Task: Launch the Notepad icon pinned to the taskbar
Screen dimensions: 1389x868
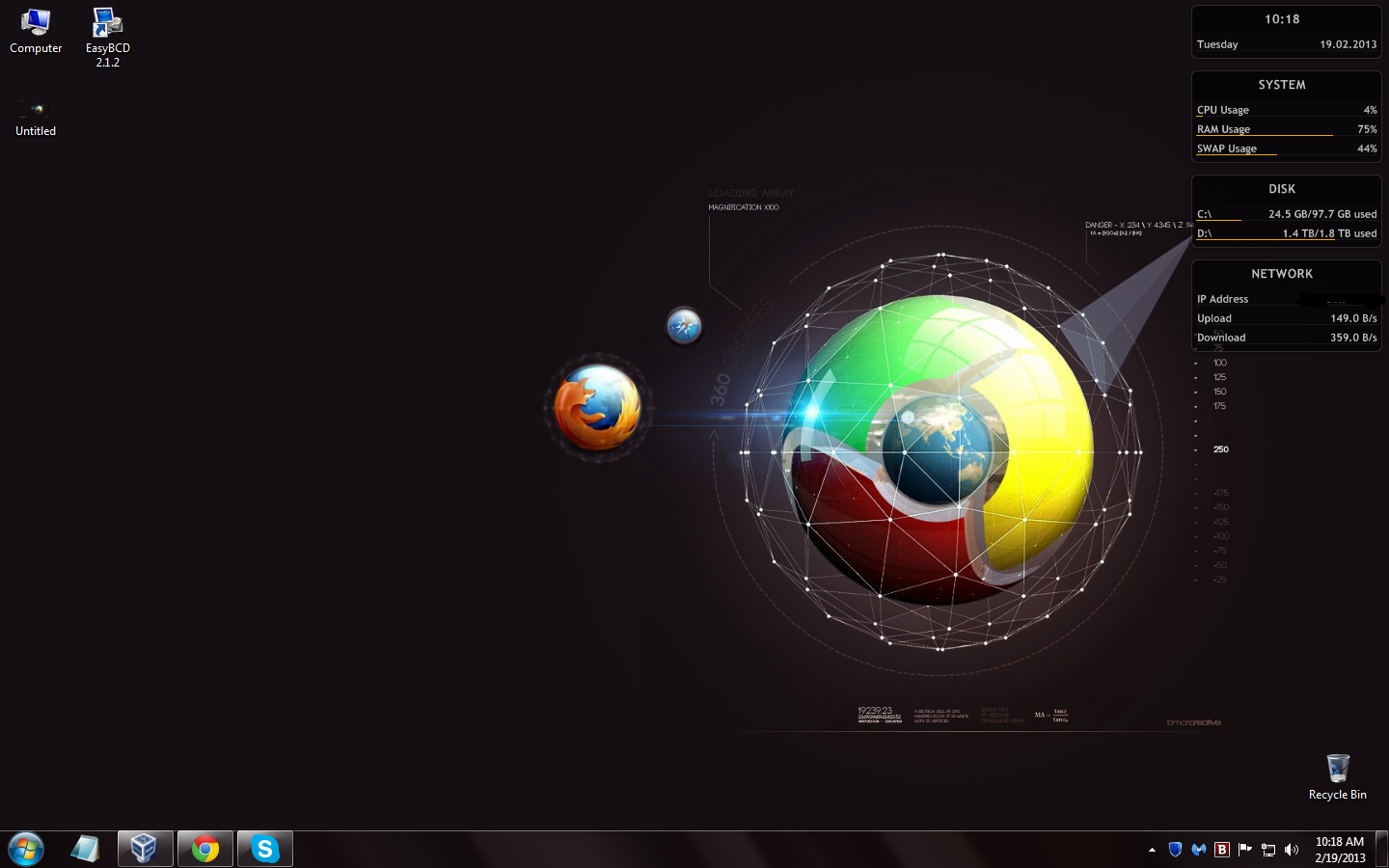Action: 85,849
